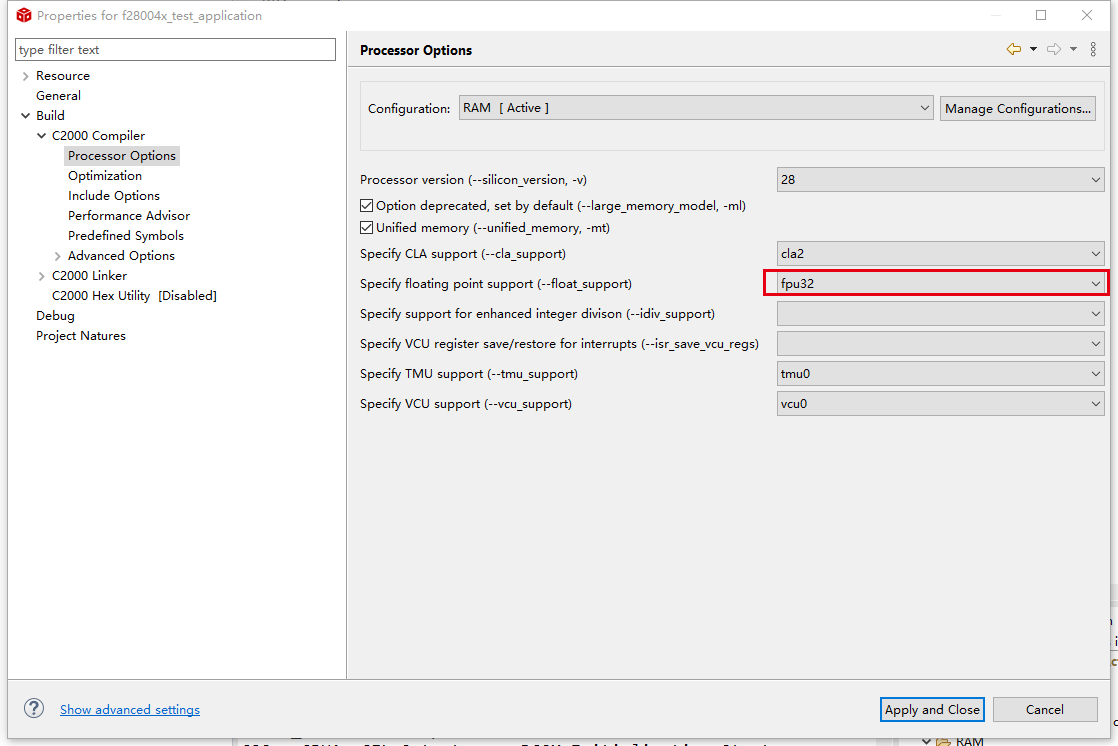Toggle the large_memory_model deprecated option checkbox
Image resolution: width=1118 pixels, height=746 pixels.
366,205
